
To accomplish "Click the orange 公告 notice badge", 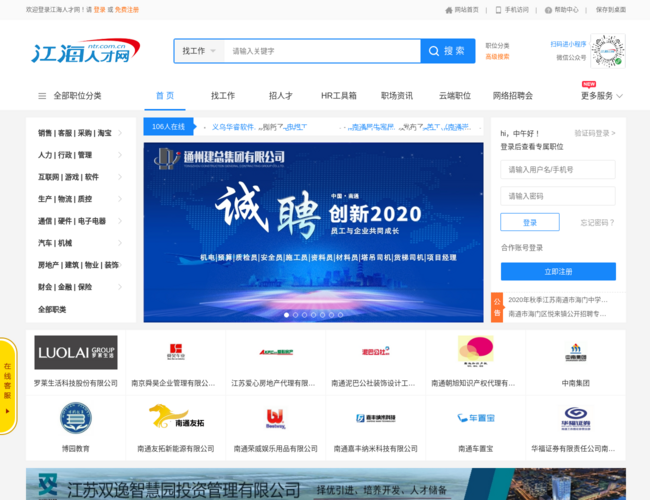I will tap(497, 307).
